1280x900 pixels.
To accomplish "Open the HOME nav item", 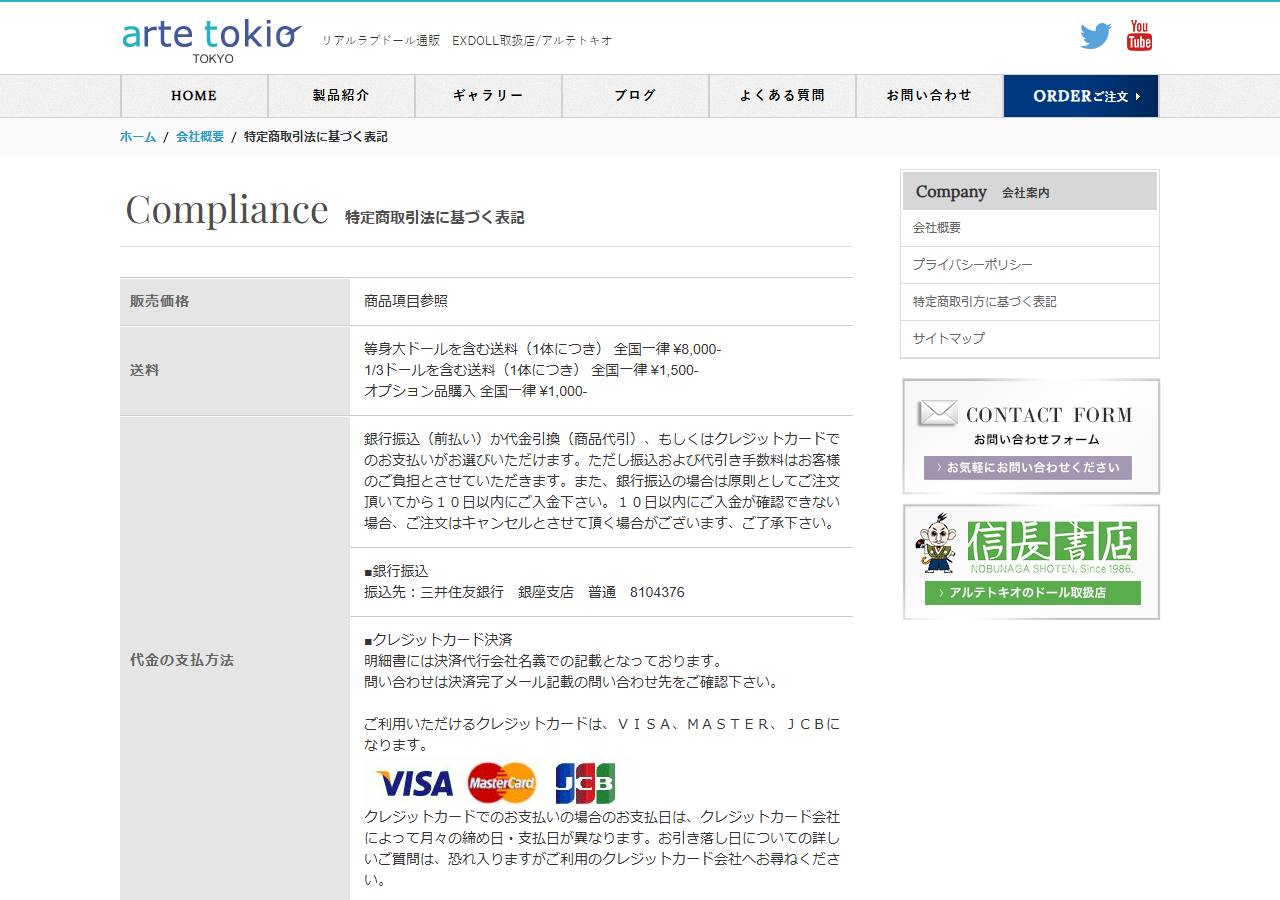I will click(194, 96).
